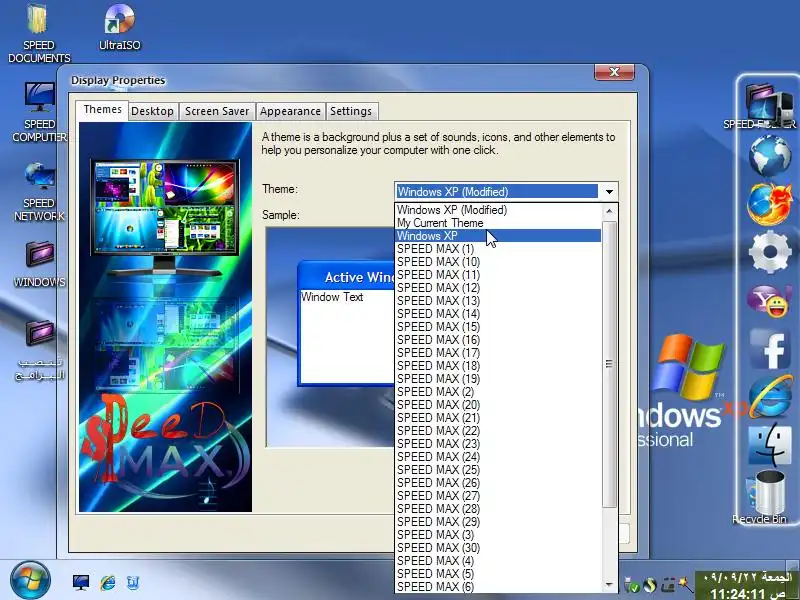Choose SPEED MAX (23) theme
Image resolution: width=800 pixels, height=600 pixels.
click(x=498, y=444)
